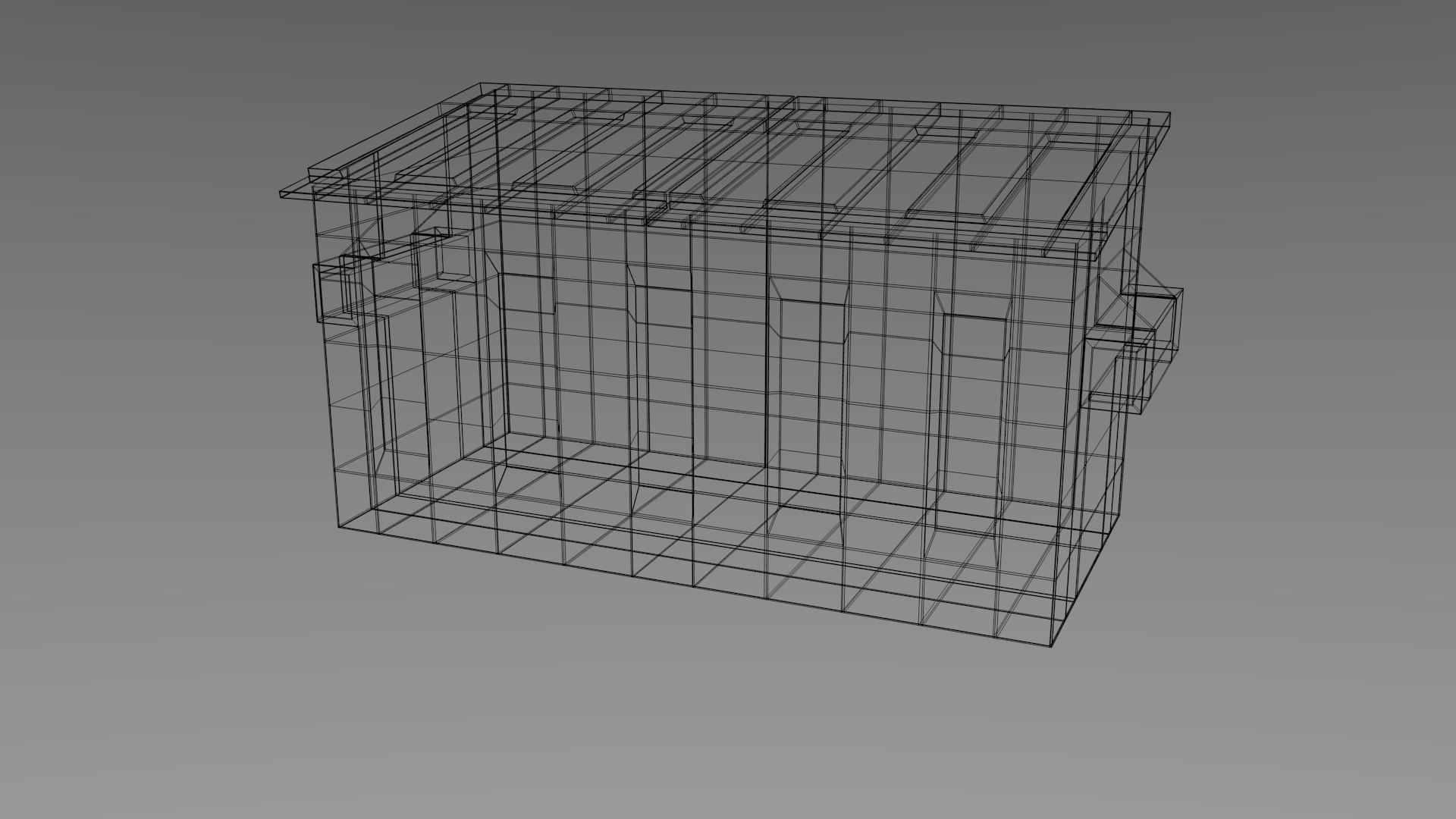The image size is (1456, 819).
Task: Click the third recessed back wall panel
Action: [808, 318]
